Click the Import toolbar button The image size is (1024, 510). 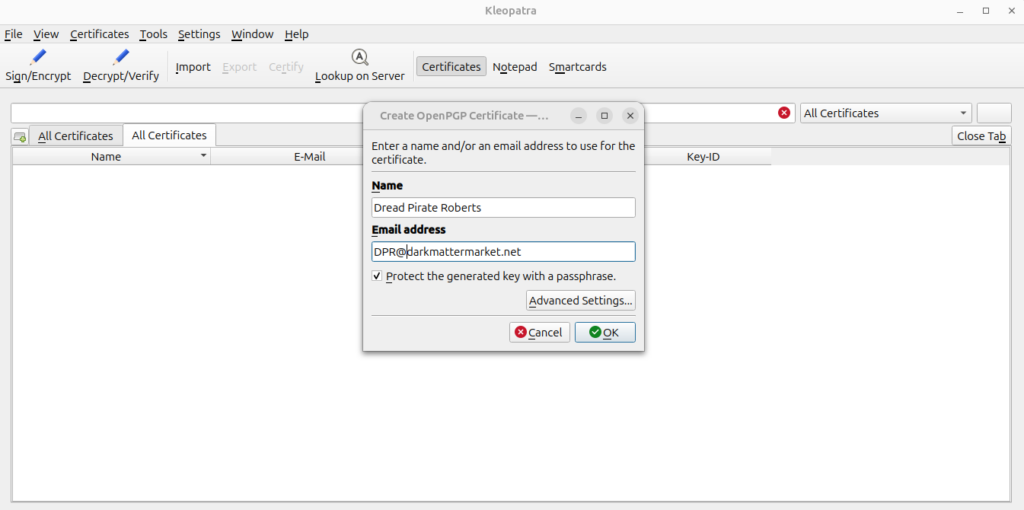[193, 67]
